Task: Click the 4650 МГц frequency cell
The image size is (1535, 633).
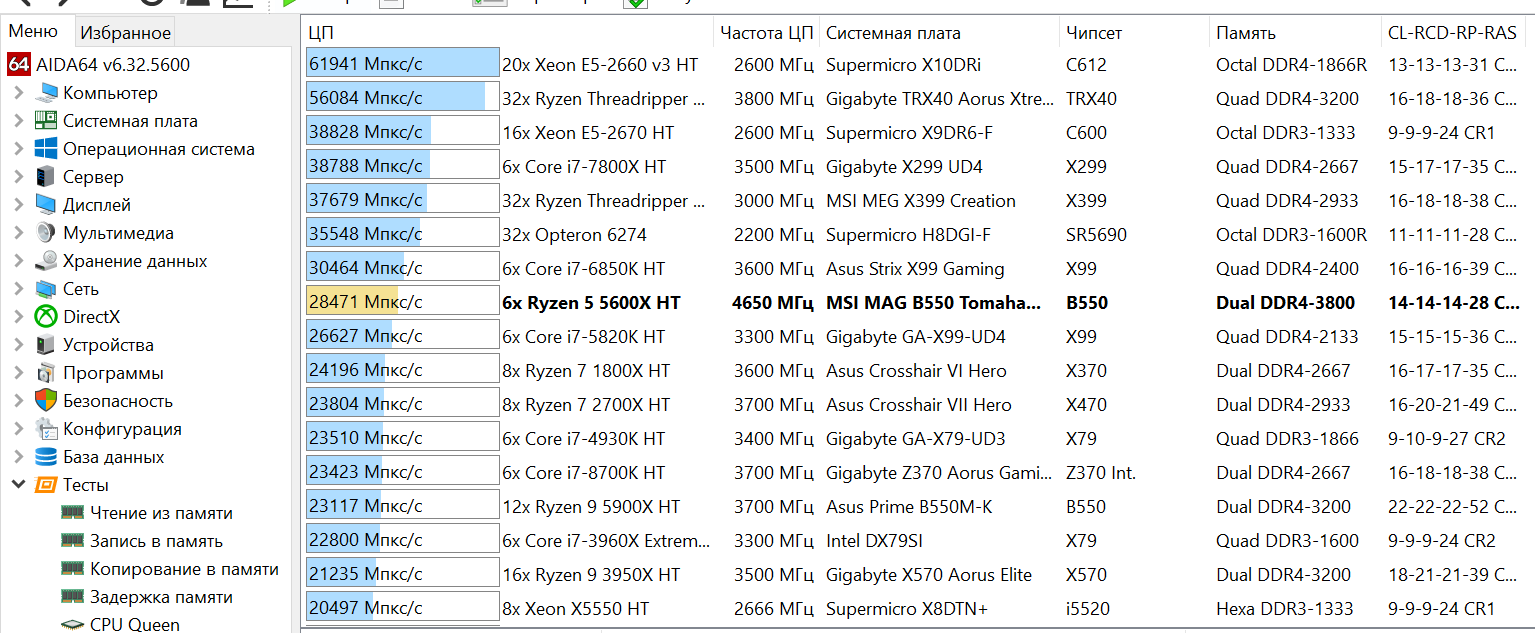Action: [773, 303]
